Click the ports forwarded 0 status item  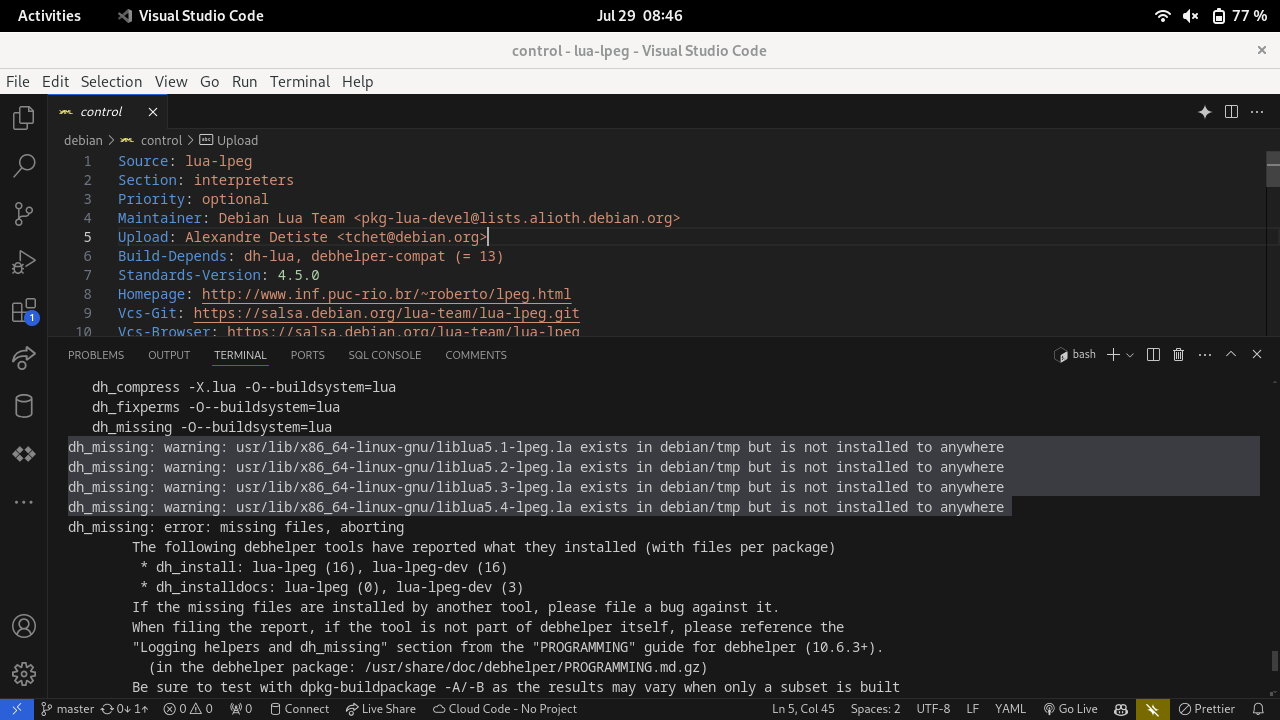click(x=241, y=709)
